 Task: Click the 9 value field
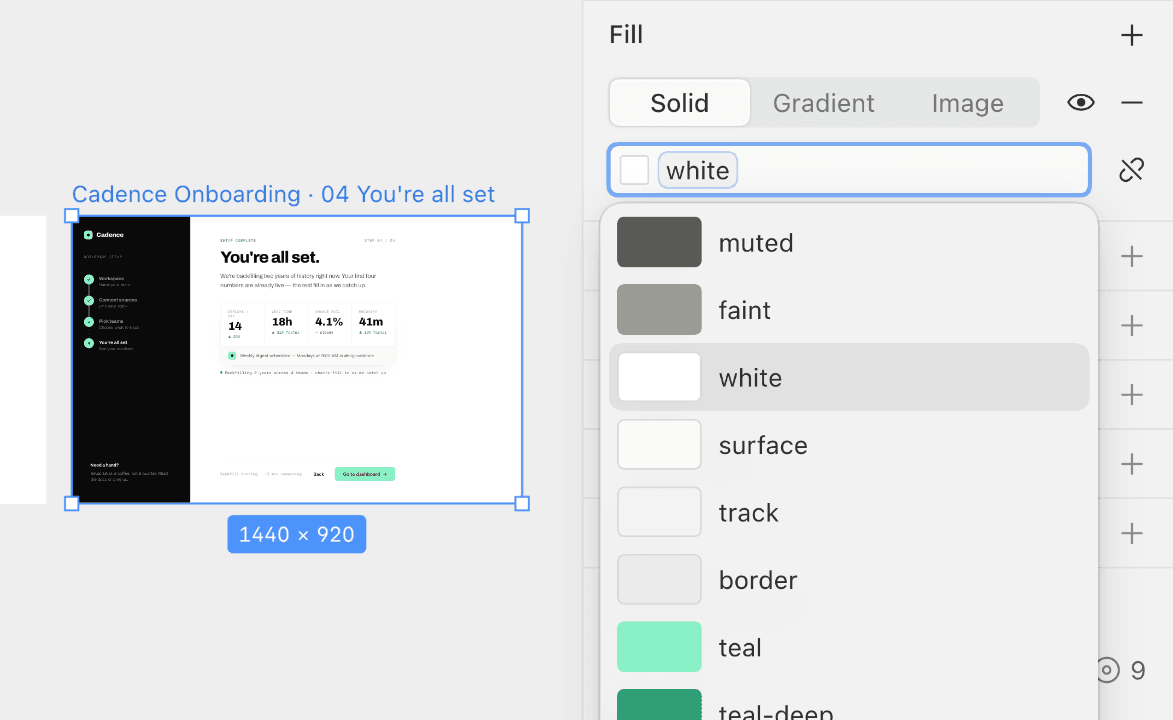click(1138, 670)
